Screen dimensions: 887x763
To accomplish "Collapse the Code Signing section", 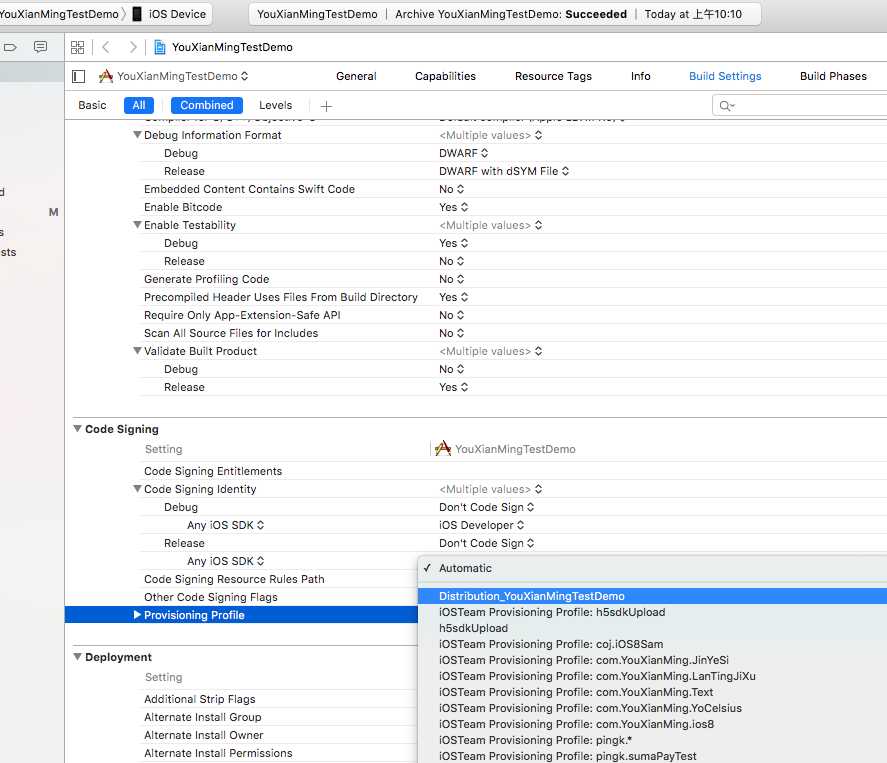I will click(78, 429).
